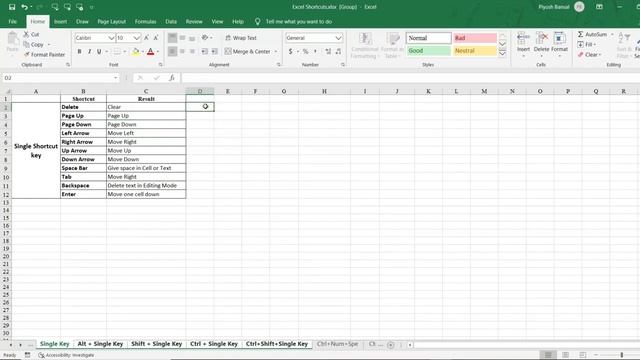Activate the Format Painter
The image size is (640, 360).
click(x=44, y=54)
